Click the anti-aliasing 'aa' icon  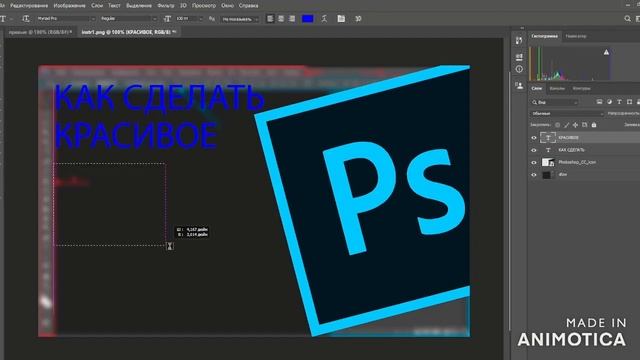point(211,19)
